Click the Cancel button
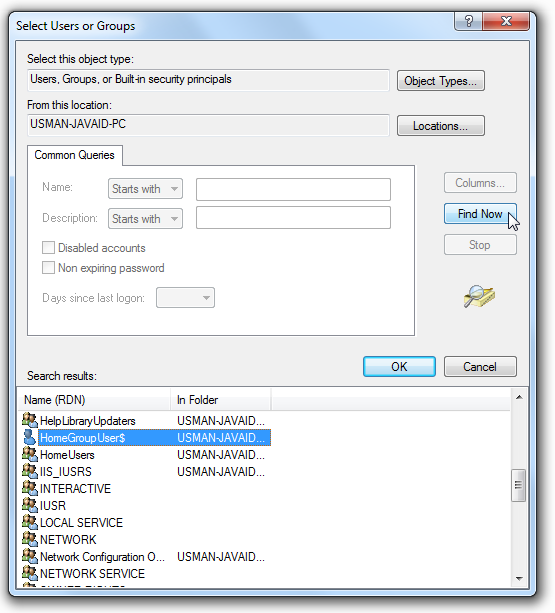 480,367
